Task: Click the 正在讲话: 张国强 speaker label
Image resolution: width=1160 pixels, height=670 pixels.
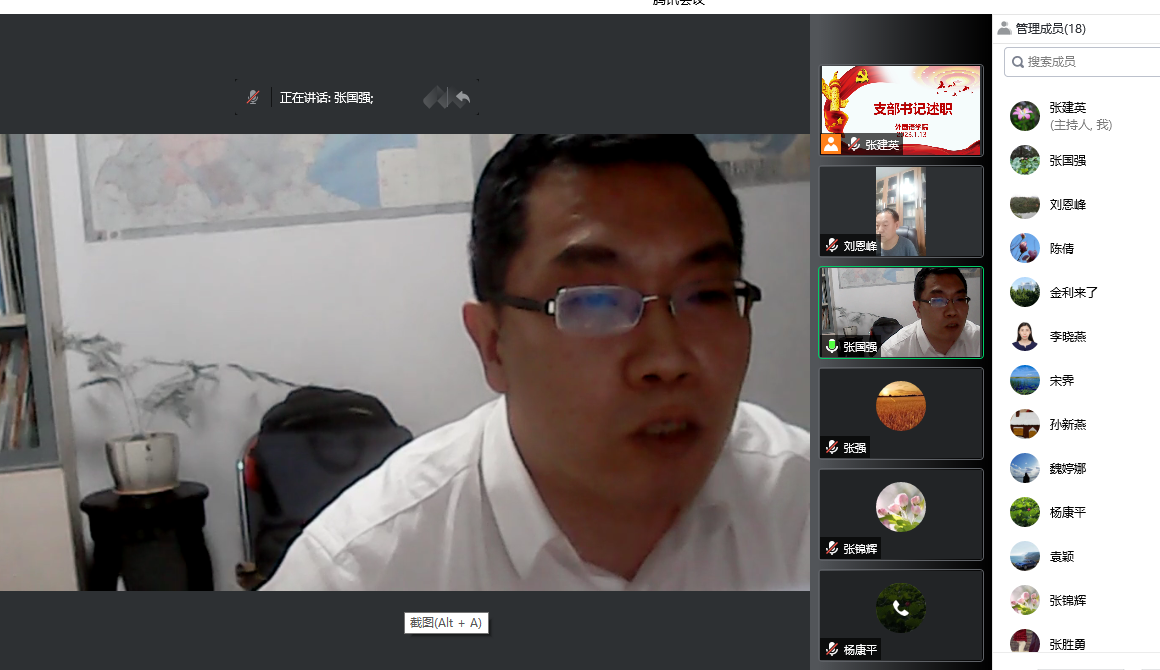Action: click(x=326, y=98)
